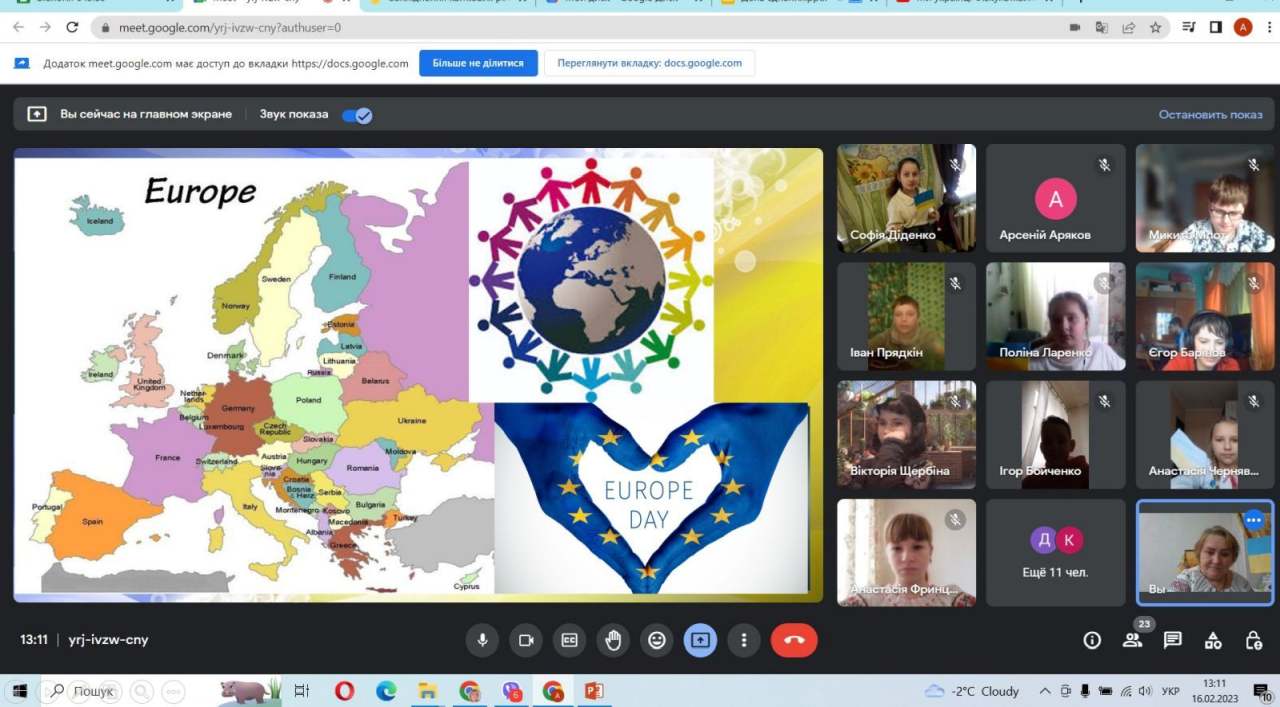Image resolution: width=1280 pixels, height=707 pixels.
Task: Click meeting code yrj-ivzw-cny
Action: coord(108,640)
